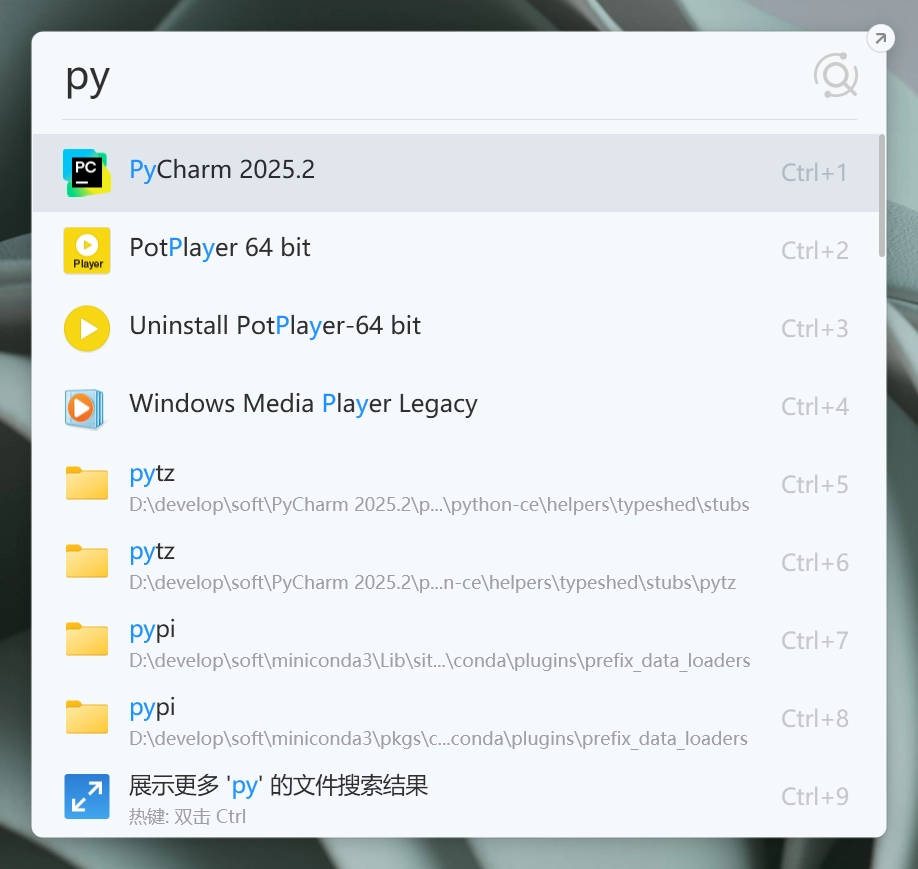Click the hotkey hint text below more results
This screenshot has width=918, height=869.
coord(187,816)
